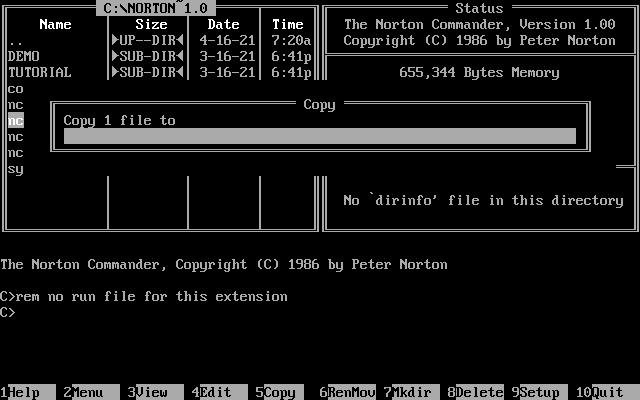Click the 7:20a time cell

[x=291, y=40]
